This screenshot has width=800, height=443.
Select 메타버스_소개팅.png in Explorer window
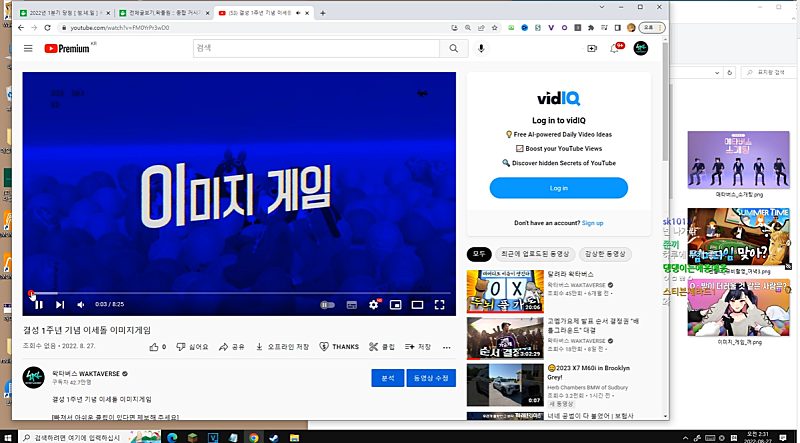pos(739,164)
